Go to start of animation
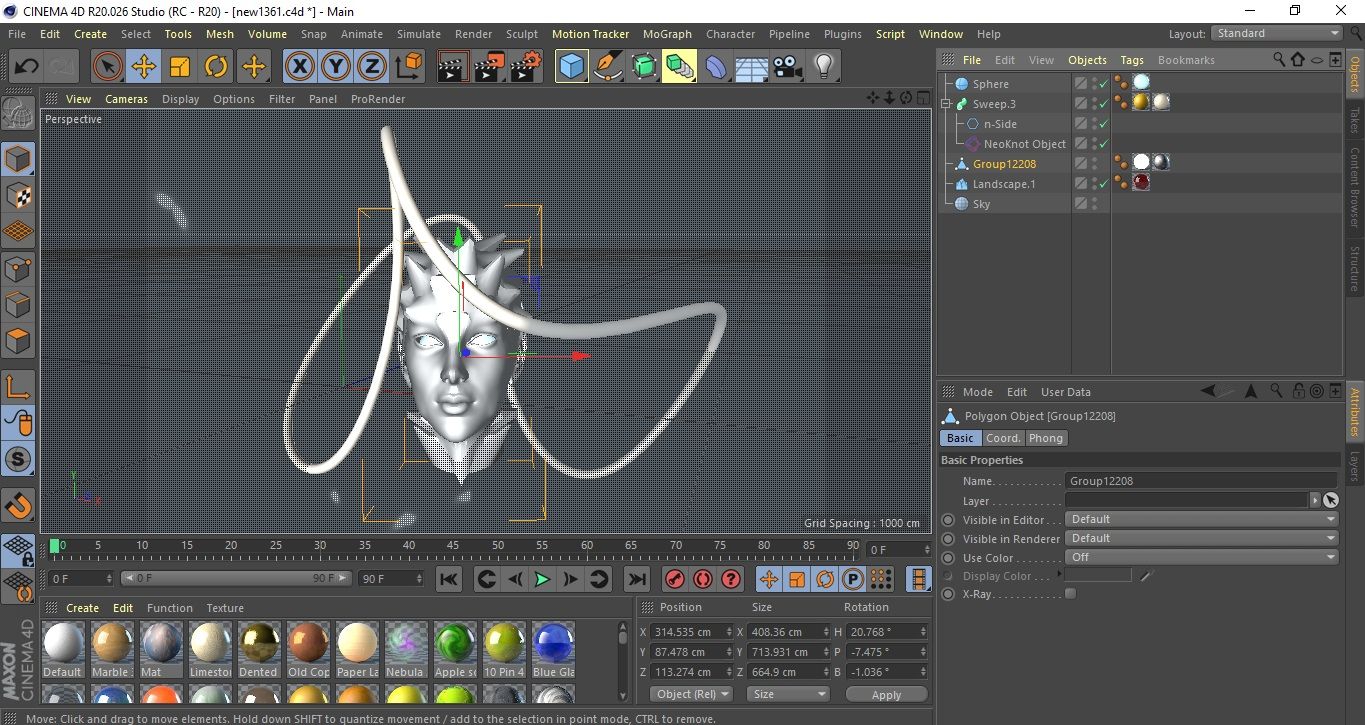Screen dimensions: 1365x725 pos(449,579)
